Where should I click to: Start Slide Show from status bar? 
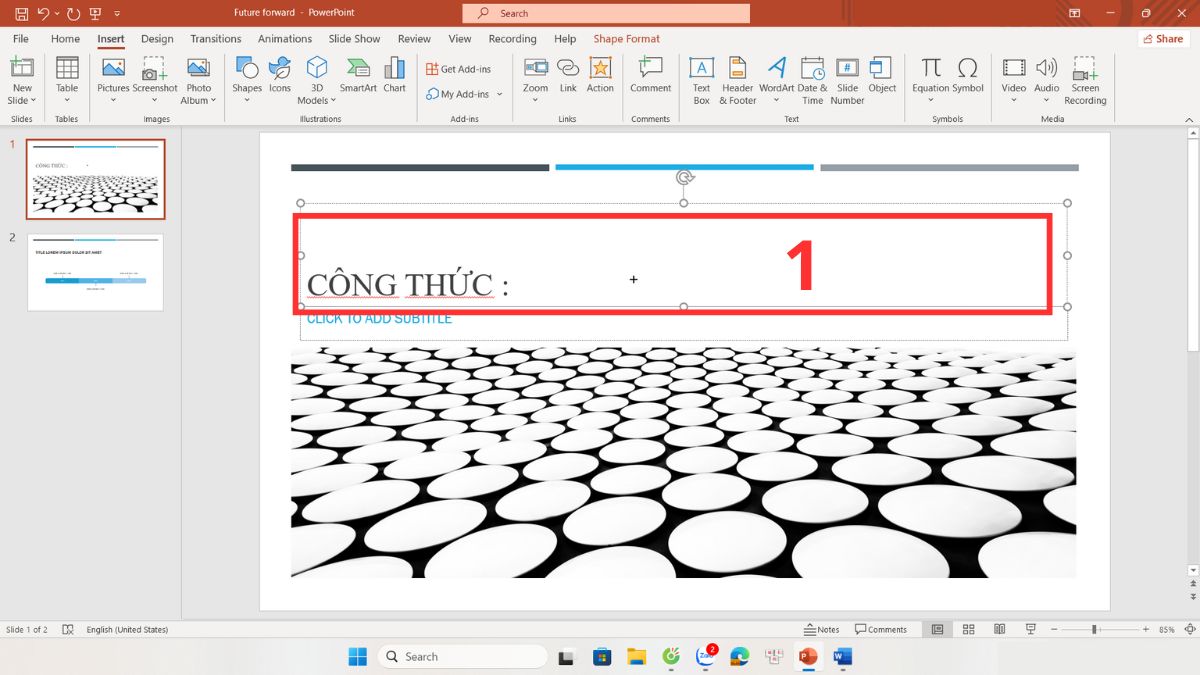pos(1030,629)
